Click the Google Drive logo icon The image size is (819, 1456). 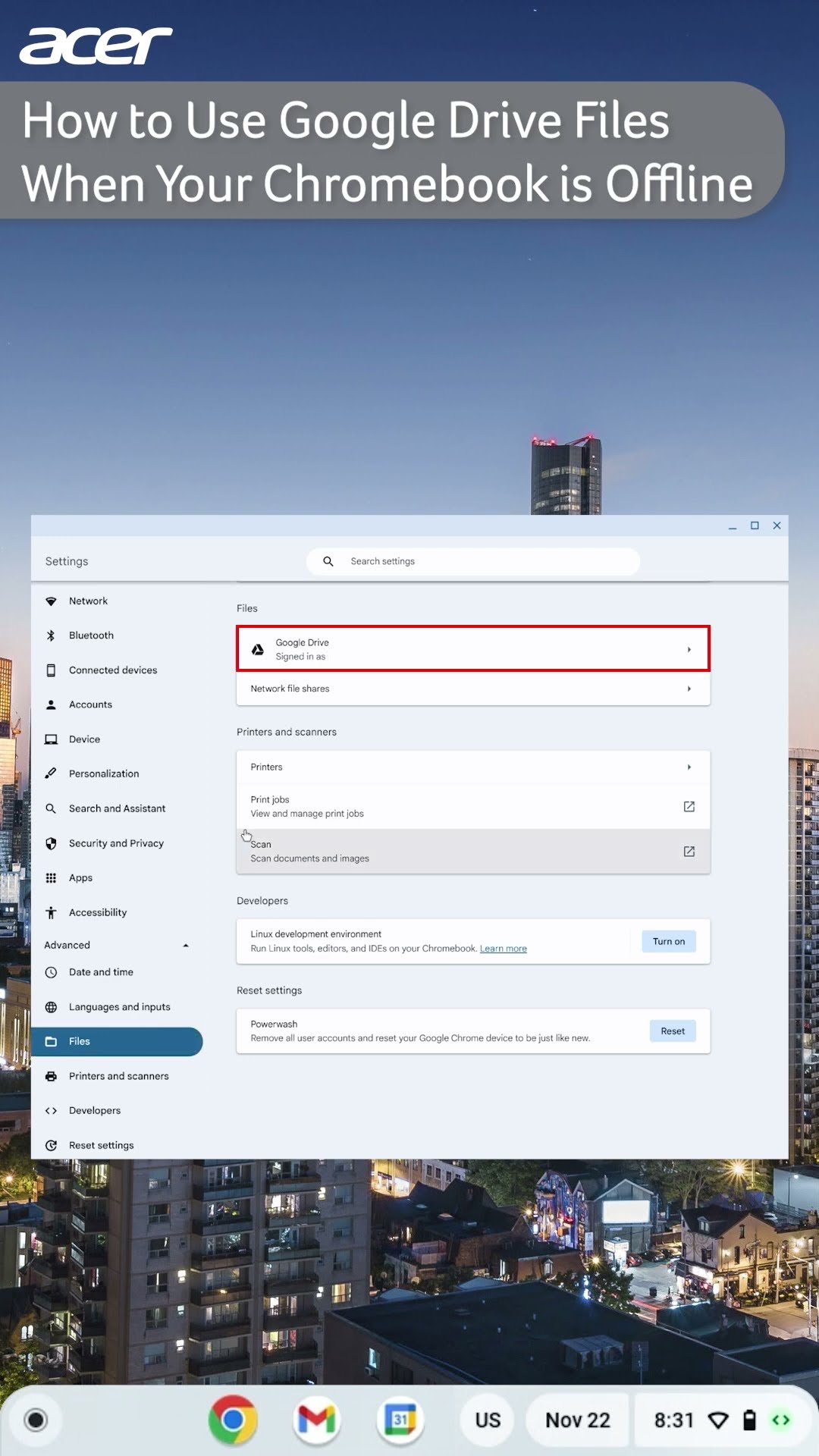(258, 649)
